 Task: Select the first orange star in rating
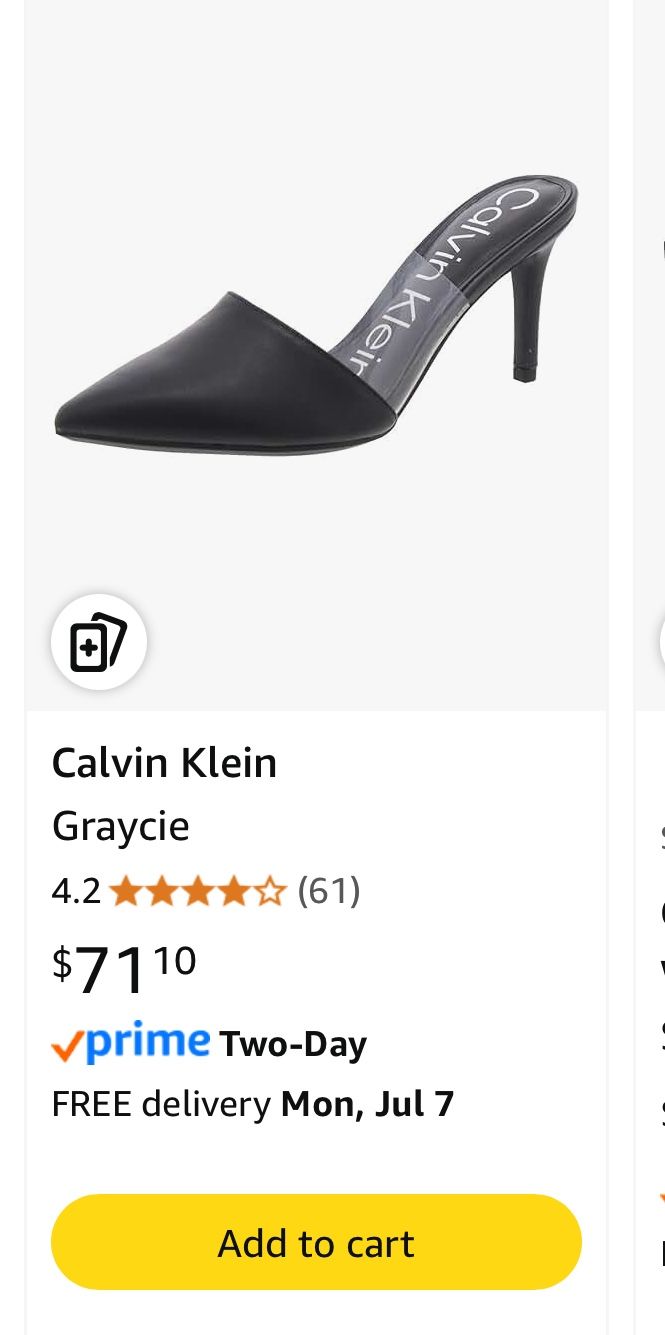127,890
